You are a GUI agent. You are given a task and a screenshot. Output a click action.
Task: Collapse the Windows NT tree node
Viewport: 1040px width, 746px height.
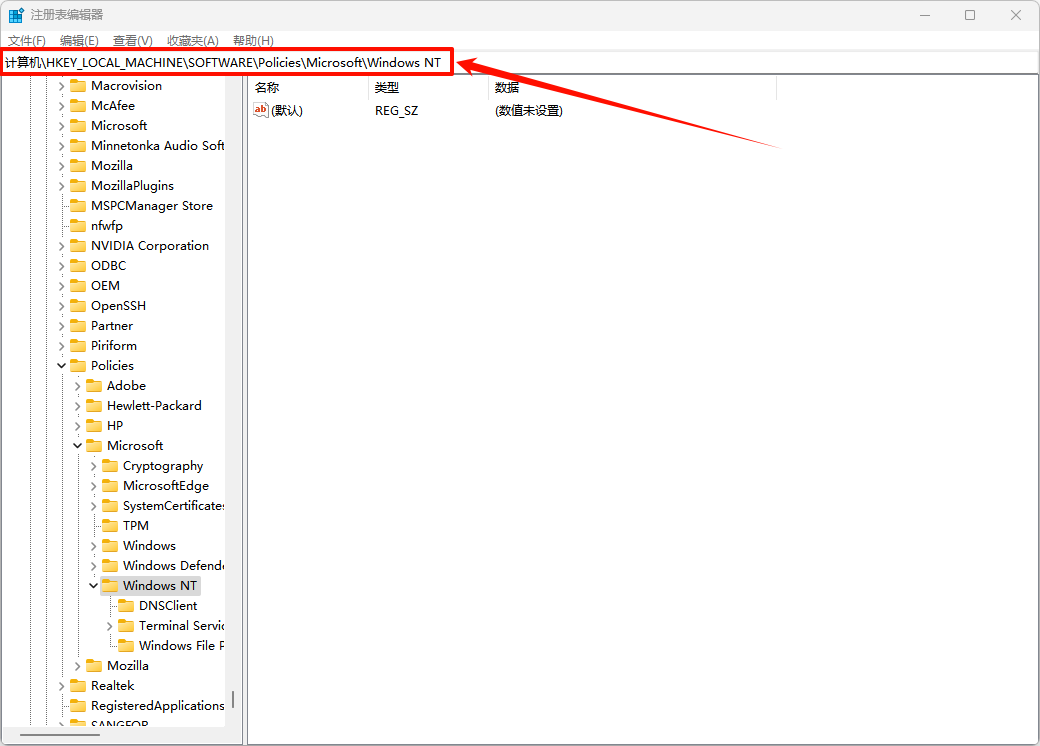[x=94, y=586]
